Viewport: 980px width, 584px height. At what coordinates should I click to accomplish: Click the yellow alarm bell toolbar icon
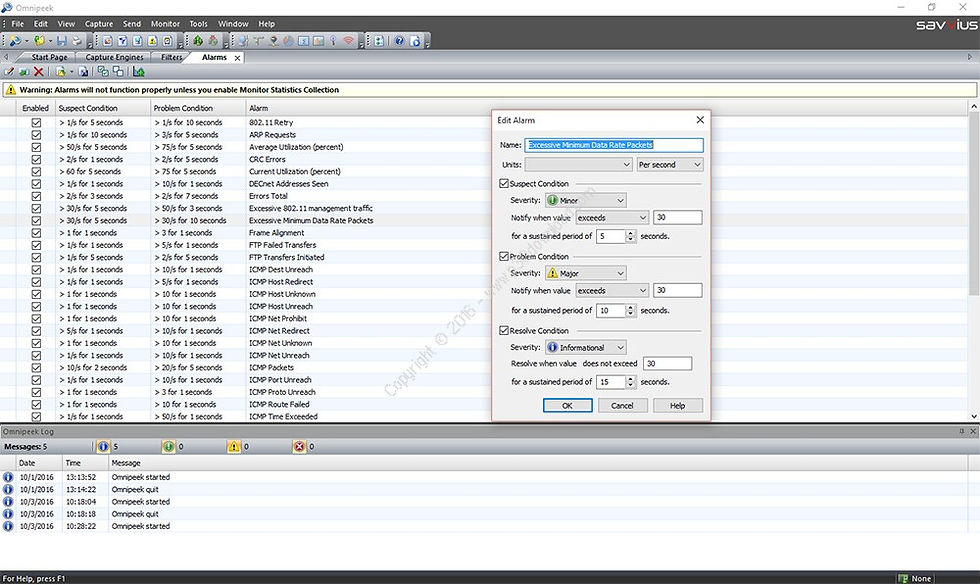pos(152,41)
